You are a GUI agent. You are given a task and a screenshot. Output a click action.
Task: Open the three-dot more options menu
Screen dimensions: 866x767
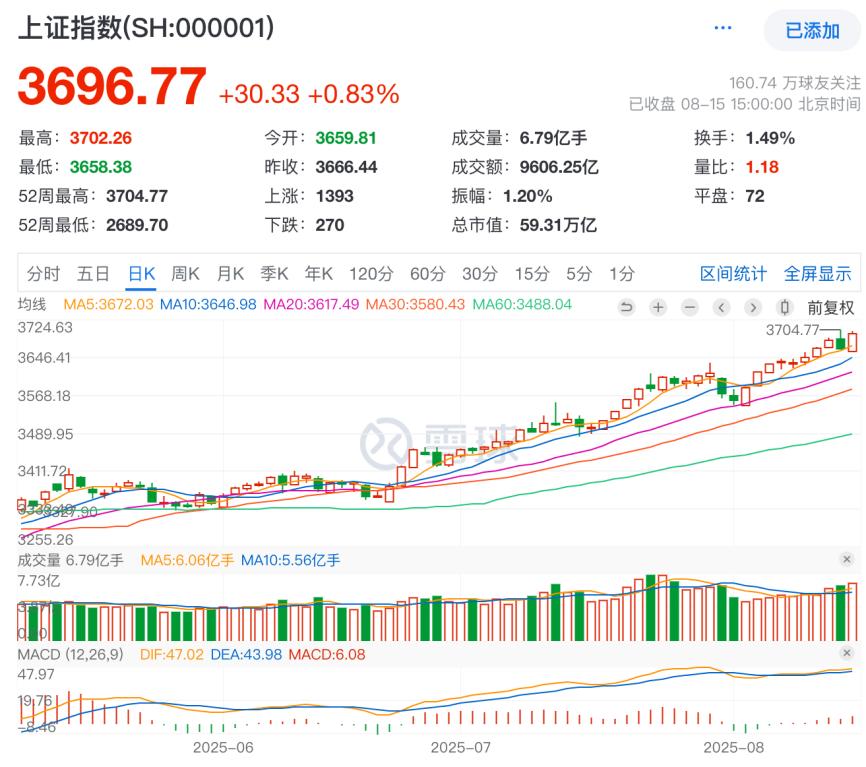[x=723, y=29]
